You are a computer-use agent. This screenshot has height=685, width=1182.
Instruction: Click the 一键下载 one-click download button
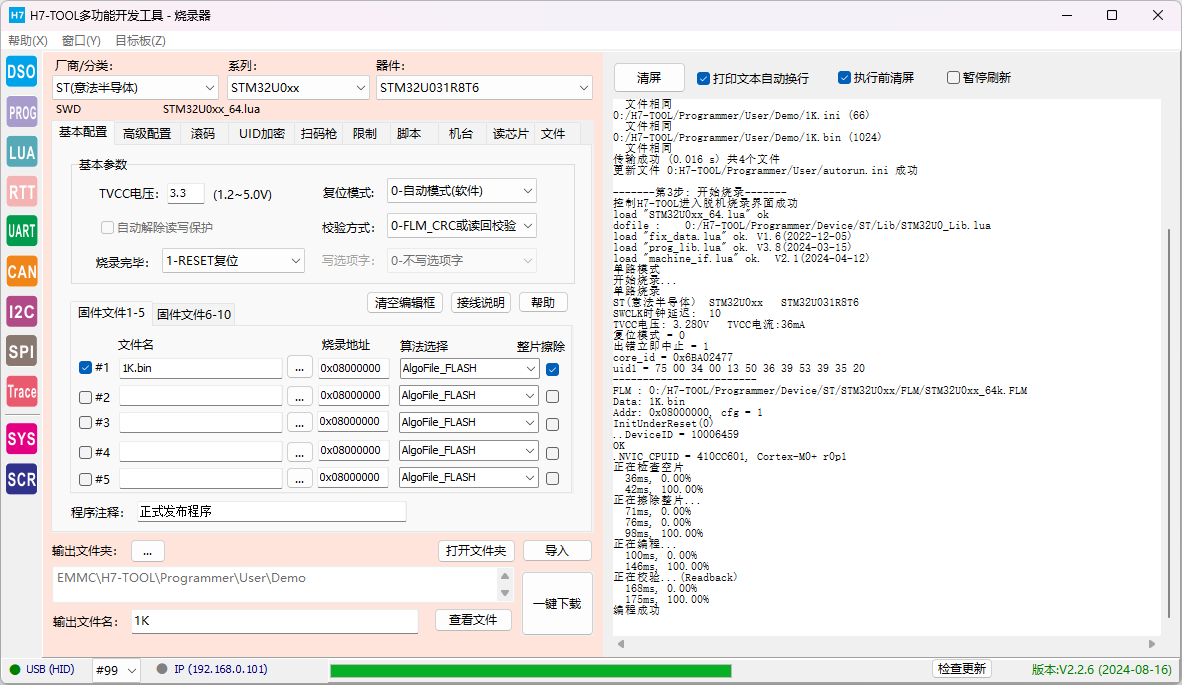pos(557,604)
